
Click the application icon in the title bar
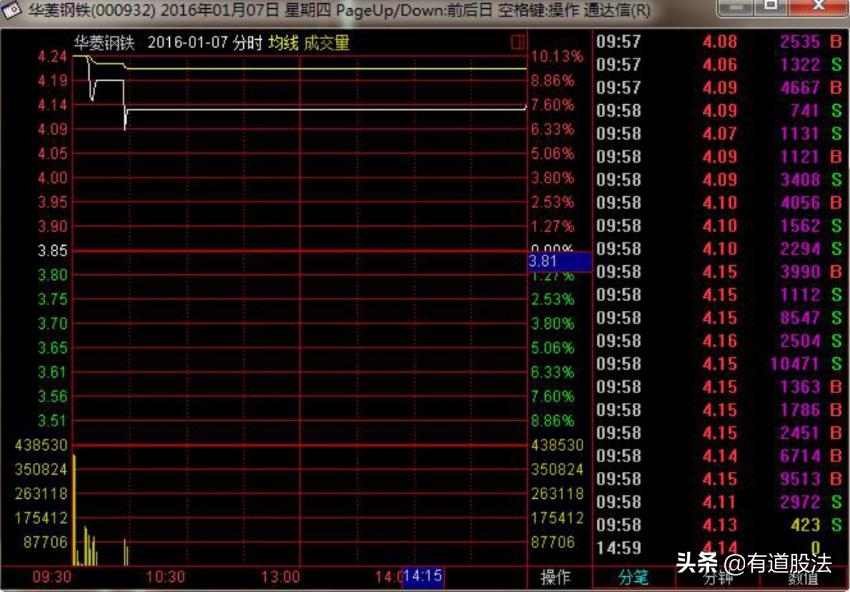[11, 10]
